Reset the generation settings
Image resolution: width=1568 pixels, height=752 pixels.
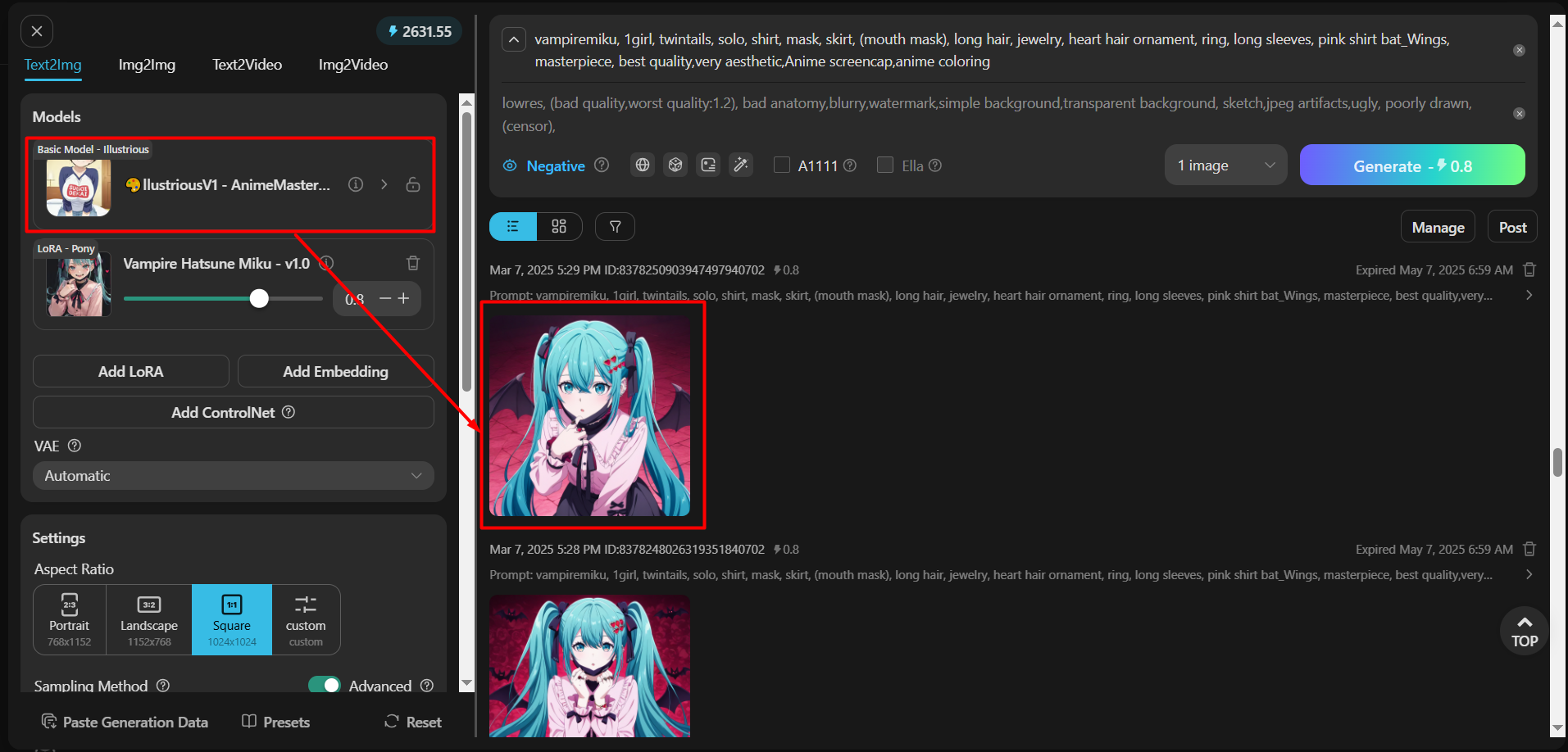coord(413,722)
